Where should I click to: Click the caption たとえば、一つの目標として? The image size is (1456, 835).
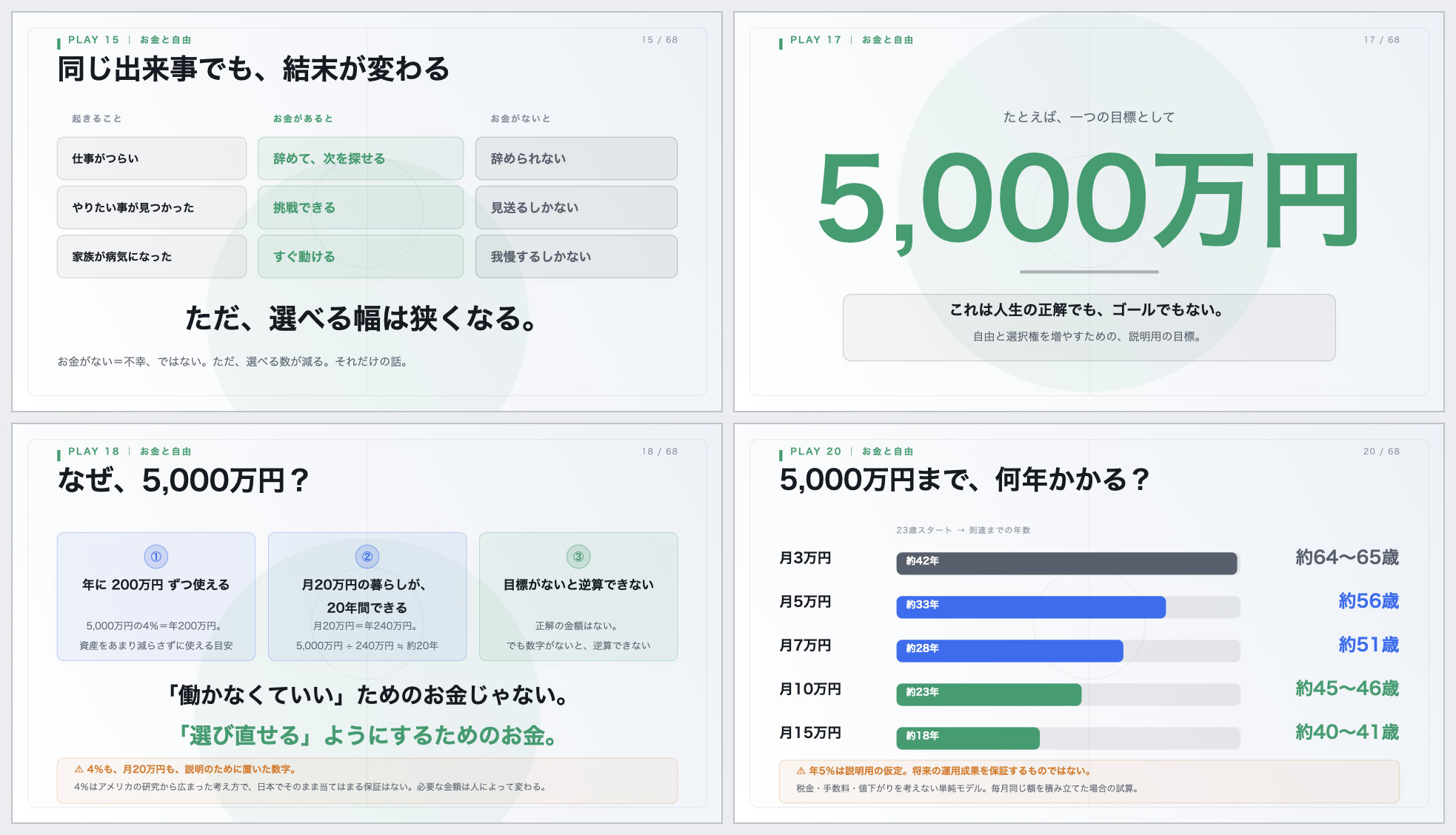tap(1089, 117)
